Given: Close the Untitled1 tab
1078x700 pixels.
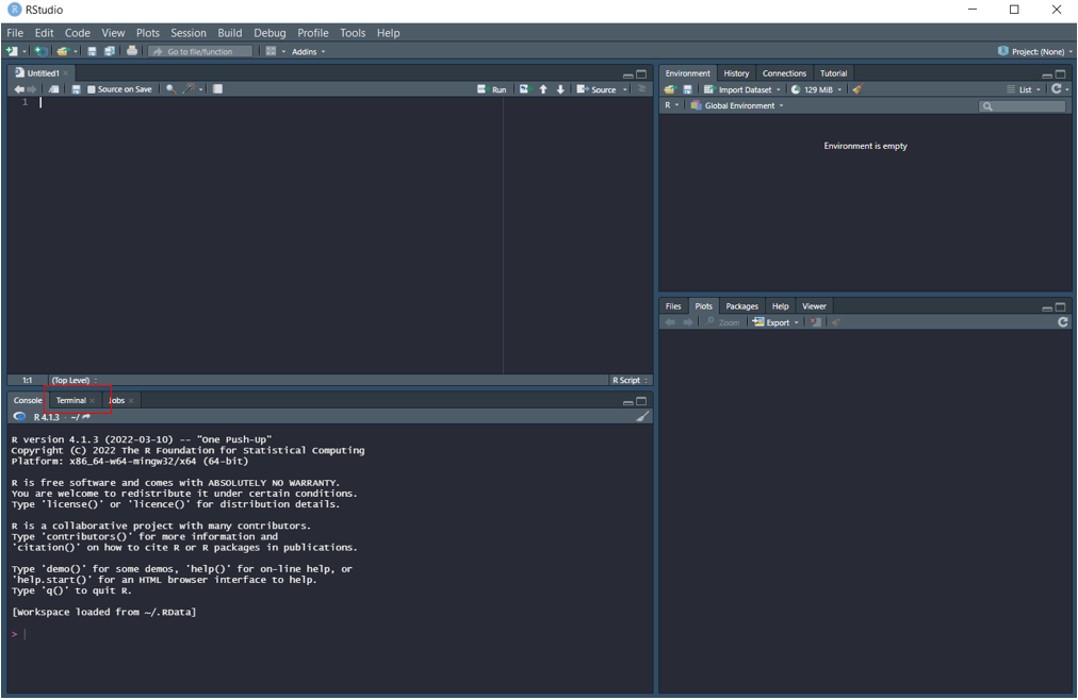Looking at the screenshot, I should [x=66, y=73].
